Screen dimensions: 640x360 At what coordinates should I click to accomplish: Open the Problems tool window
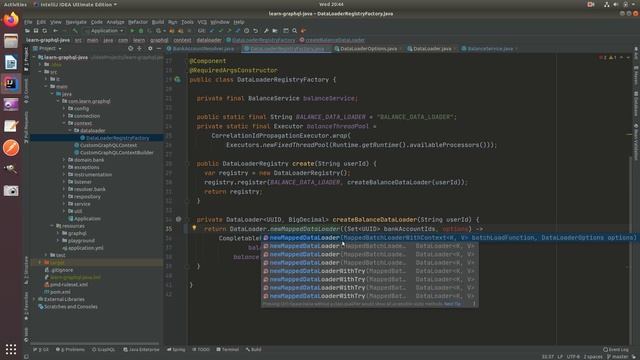click(x=70, y=349)
